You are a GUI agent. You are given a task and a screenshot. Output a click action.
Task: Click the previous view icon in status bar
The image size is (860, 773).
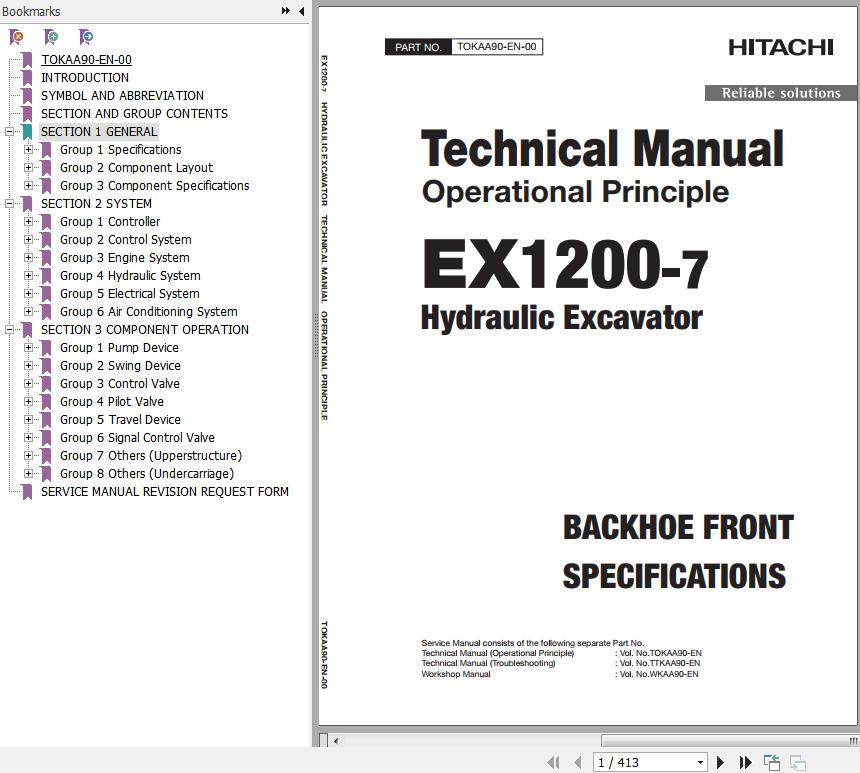(772, 762)
